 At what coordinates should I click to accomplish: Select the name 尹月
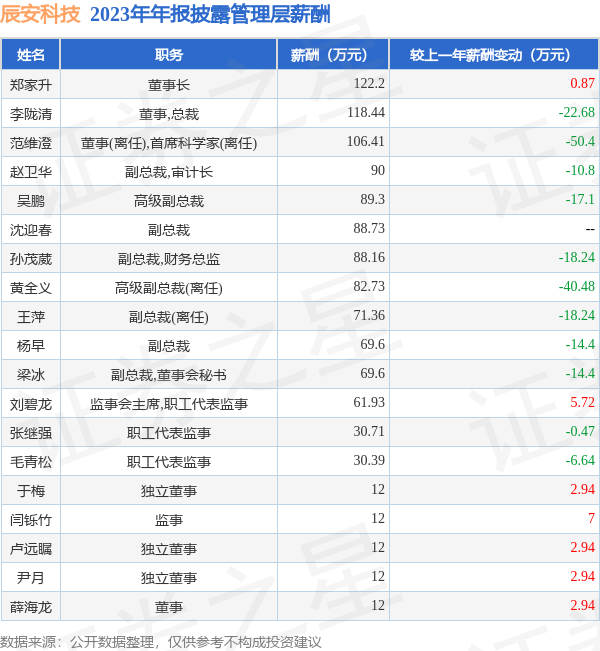[x=31, y=578]
